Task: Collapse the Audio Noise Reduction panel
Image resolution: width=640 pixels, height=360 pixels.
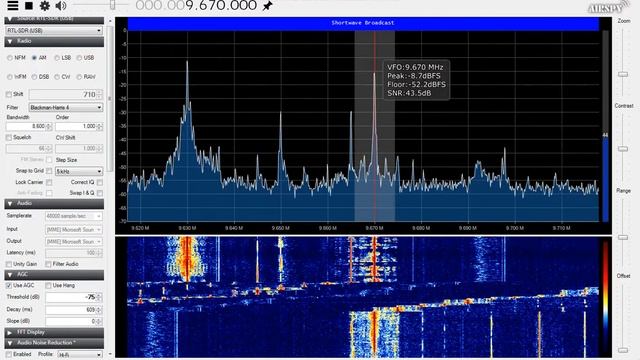Action: click(54, 343)
